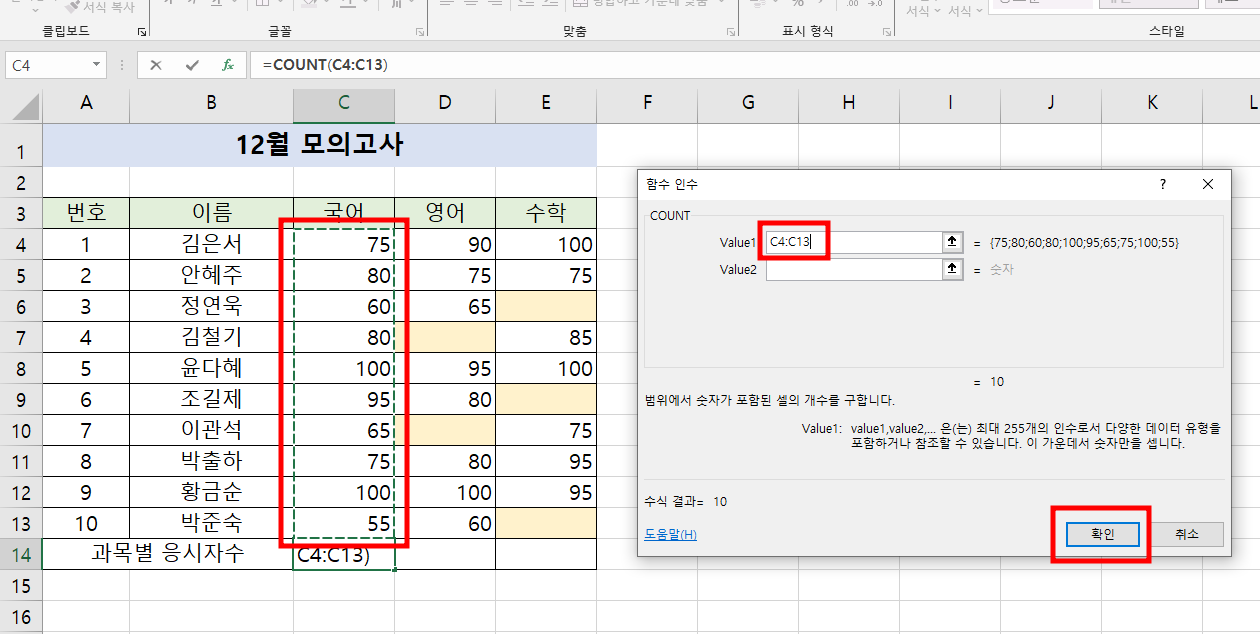
Task: Click the title cell 12월 모의고사
Action: point(320,145)
